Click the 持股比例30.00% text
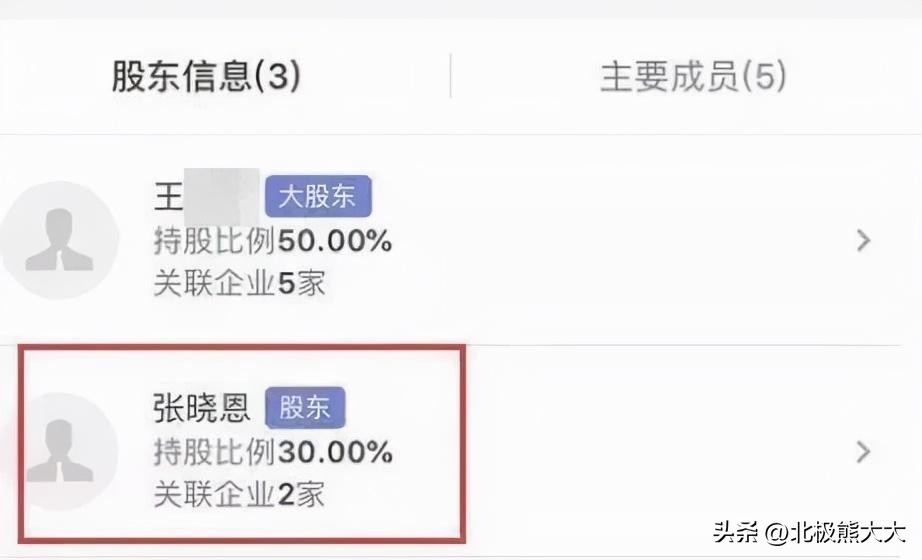 tap(272, 452)
